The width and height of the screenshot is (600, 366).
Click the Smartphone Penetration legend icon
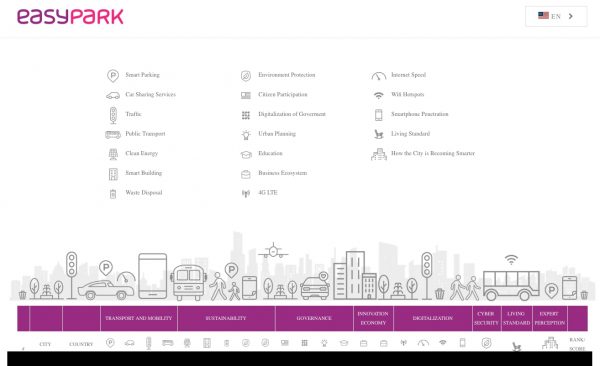tap(378, 115)
